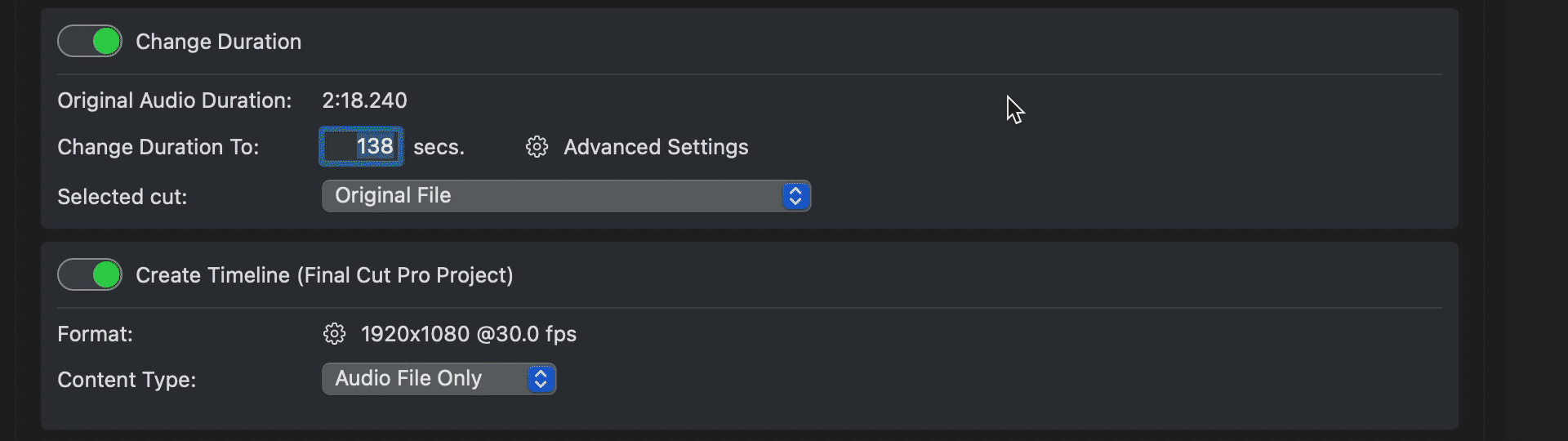Disable the Create Timeline switch
Screen dimensions: 1568x441
pos(90,274)
